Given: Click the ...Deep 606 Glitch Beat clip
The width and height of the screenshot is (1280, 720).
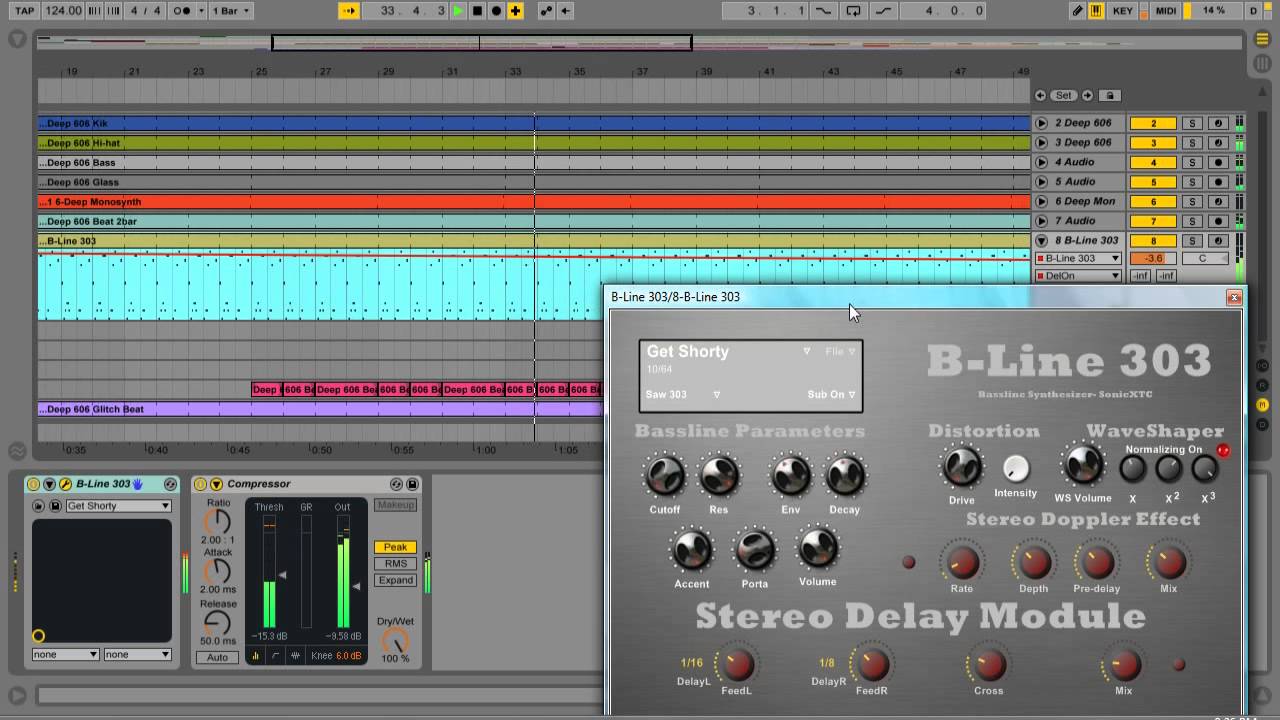Looking at the screenshot, I should point(320,409).
